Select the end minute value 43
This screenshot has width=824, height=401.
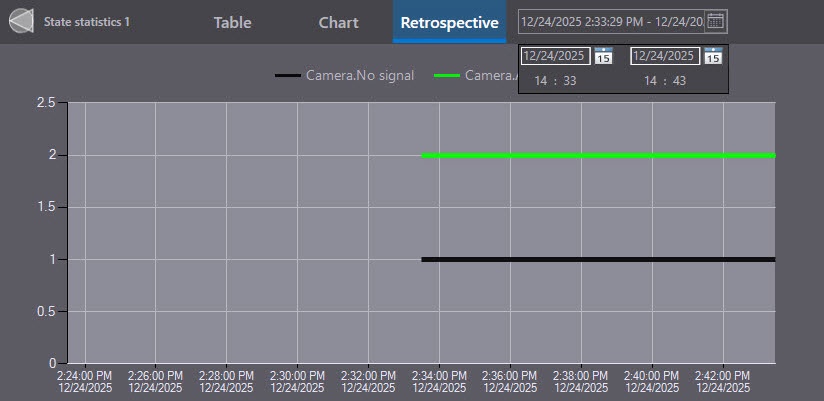[x=680, y=81]
